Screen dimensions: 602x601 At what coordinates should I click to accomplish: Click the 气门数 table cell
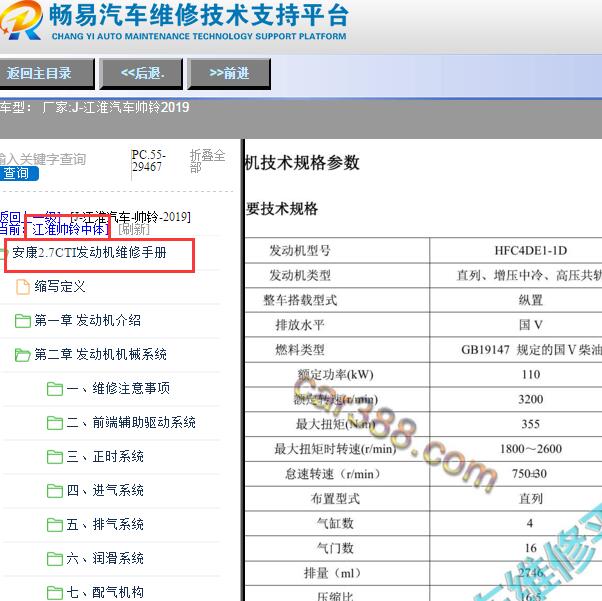pyautogui.click(x=336, y=548)
